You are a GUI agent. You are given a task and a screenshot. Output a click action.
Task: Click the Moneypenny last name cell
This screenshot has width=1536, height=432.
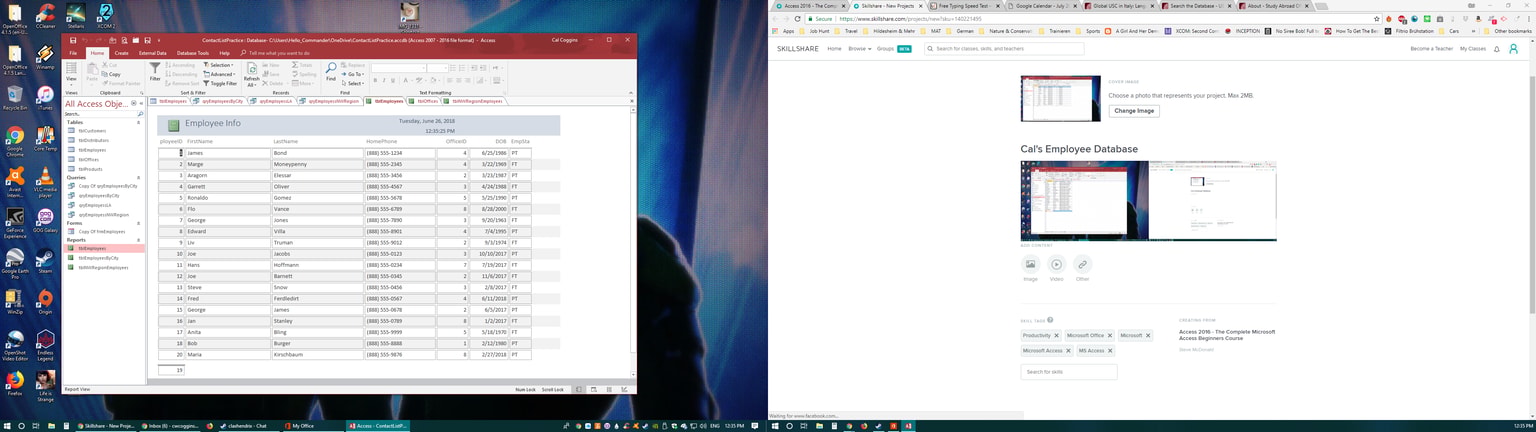[x=317, y=164]
